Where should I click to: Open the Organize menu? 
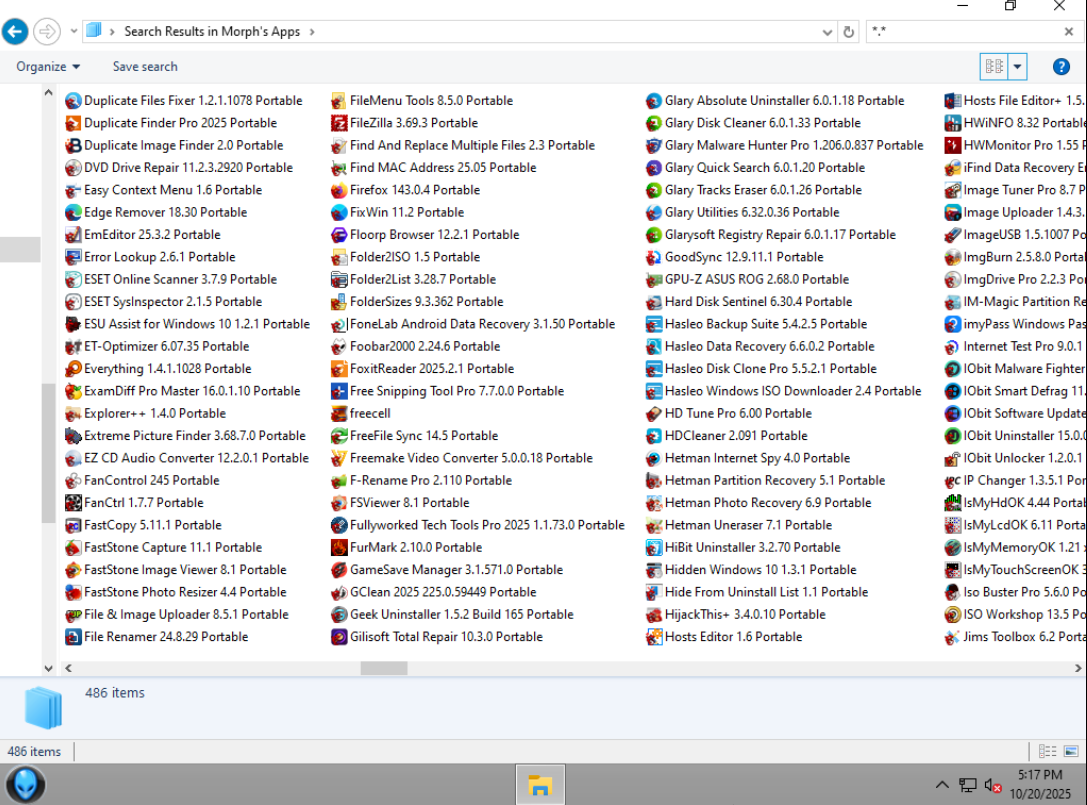[x=48, y=67]
